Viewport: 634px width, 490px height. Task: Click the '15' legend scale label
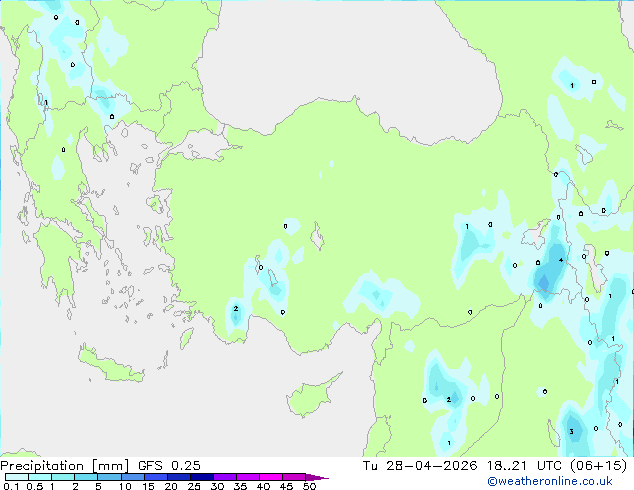pos(148,486)
